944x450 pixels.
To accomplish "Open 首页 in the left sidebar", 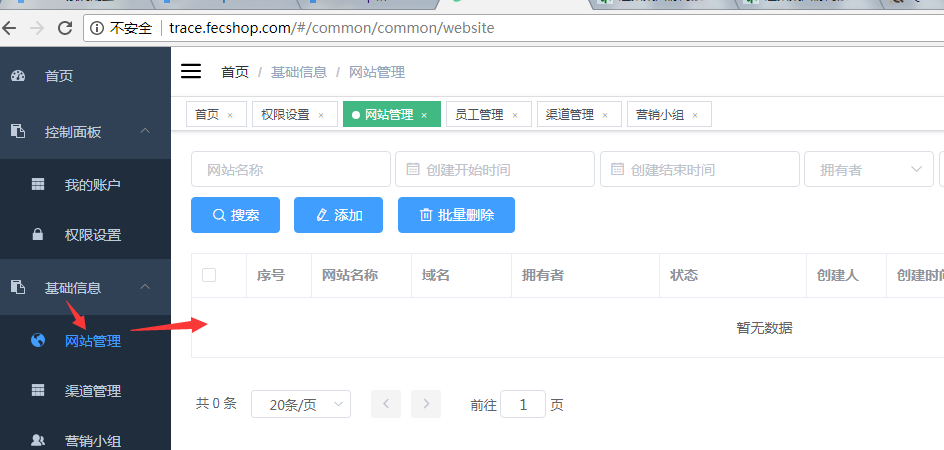I will 85,75.
